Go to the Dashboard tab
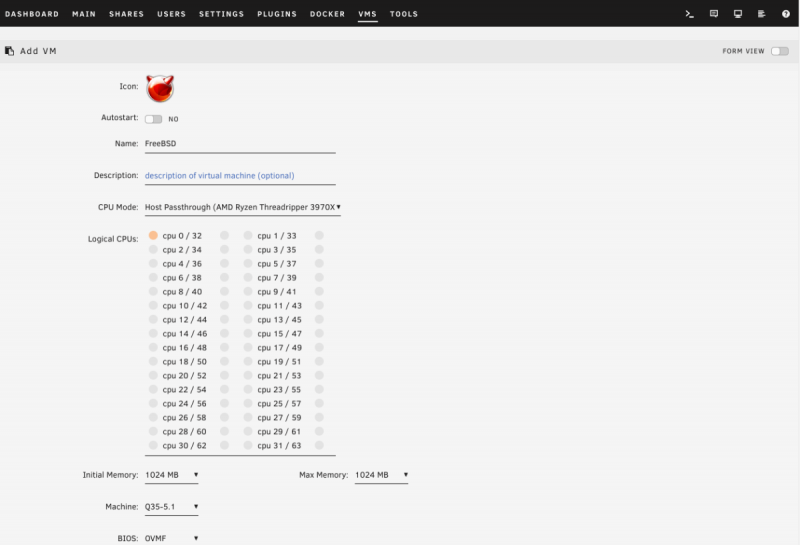Image resolution: width=800 pixels, height=545 pixels. point(32,14)
